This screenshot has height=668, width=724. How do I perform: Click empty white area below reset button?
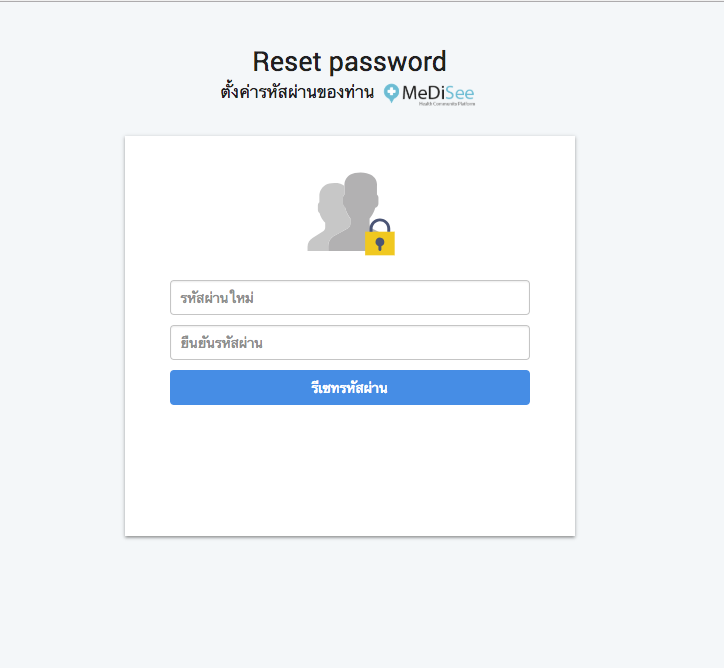tap(349, 470)
